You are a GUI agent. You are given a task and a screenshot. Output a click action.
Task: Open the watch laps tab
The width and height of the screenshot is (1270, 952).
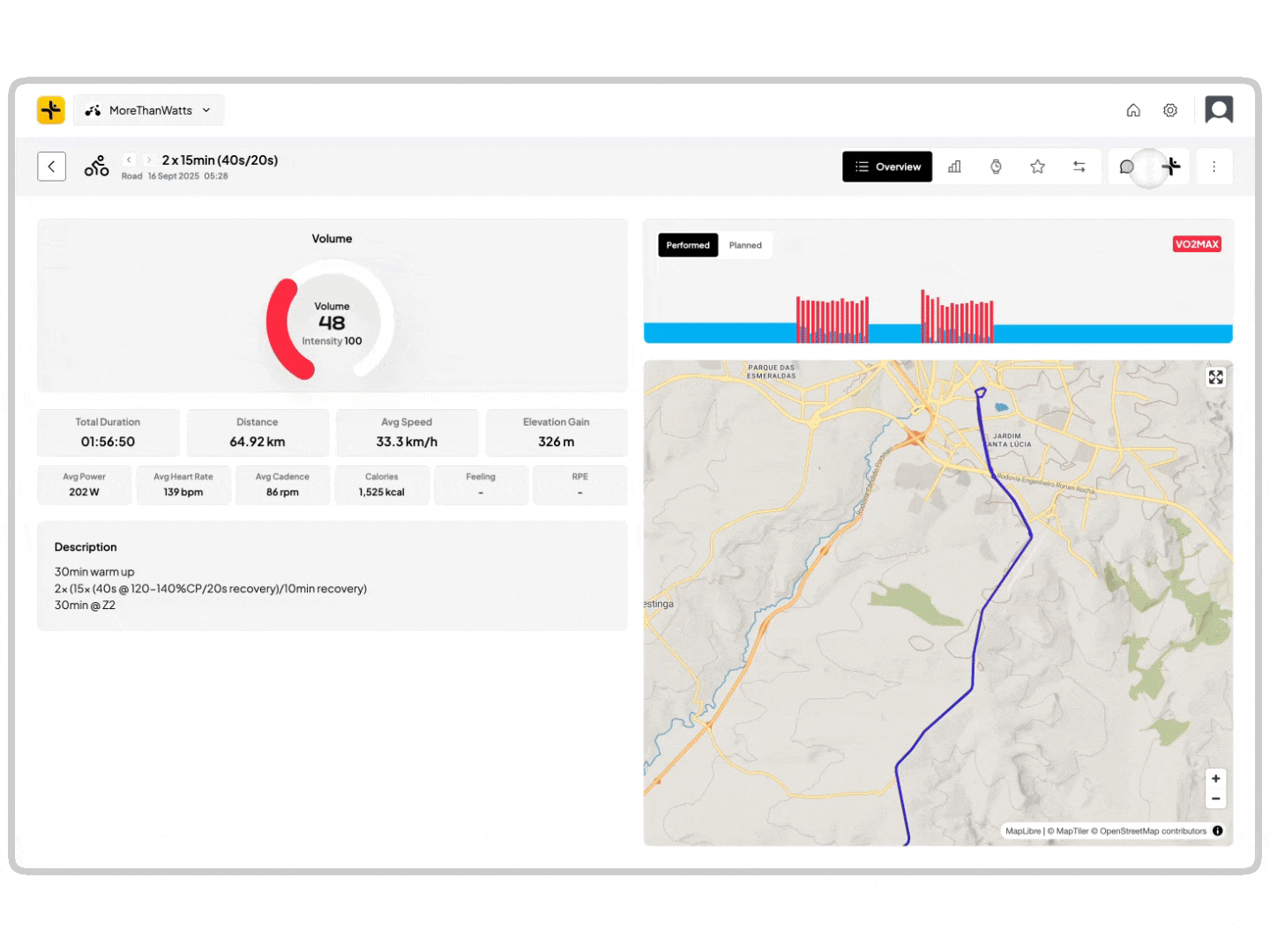tap(996, 167)
